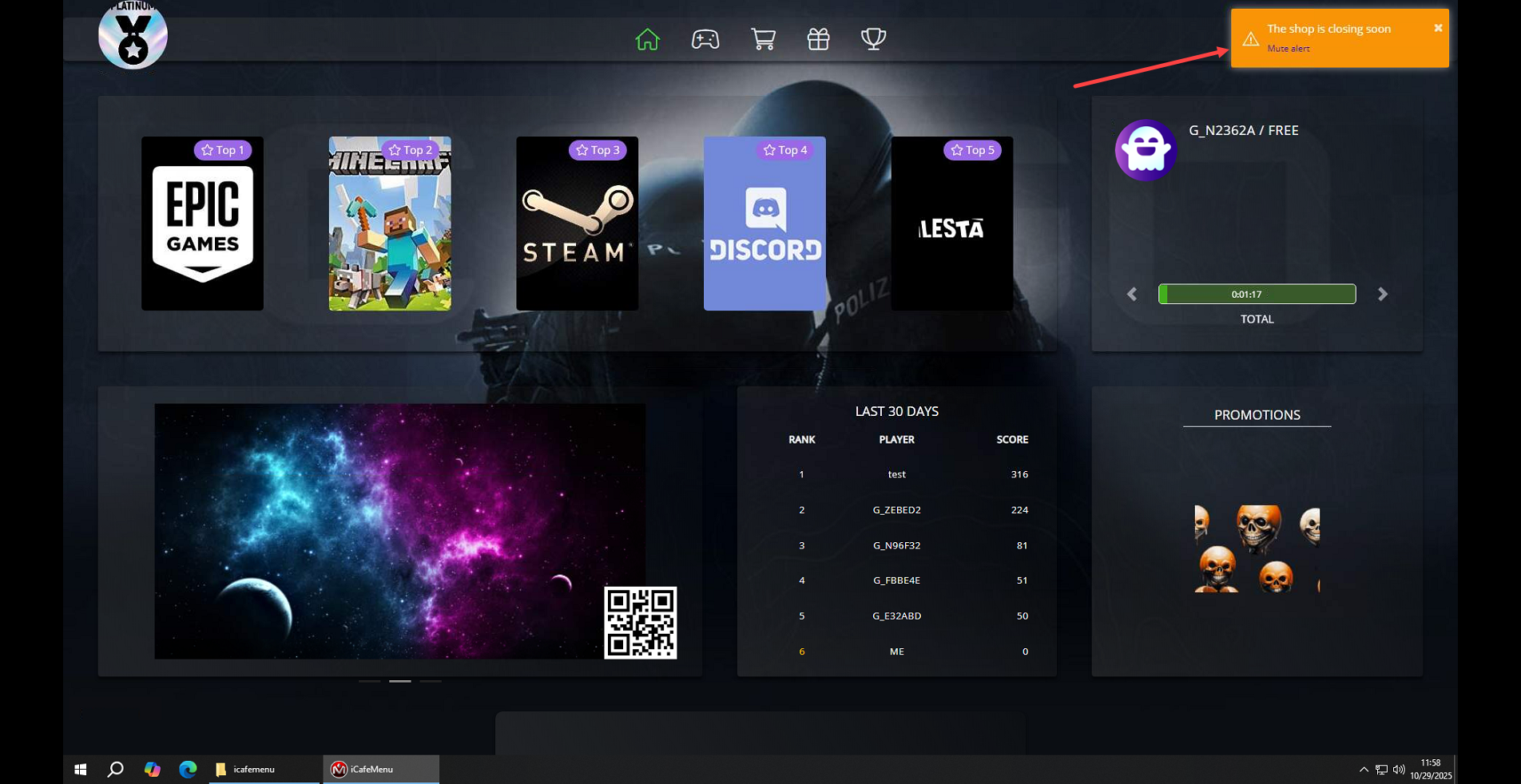
Task: Open Copilot from the taskbar
Action: click(152, 770)
